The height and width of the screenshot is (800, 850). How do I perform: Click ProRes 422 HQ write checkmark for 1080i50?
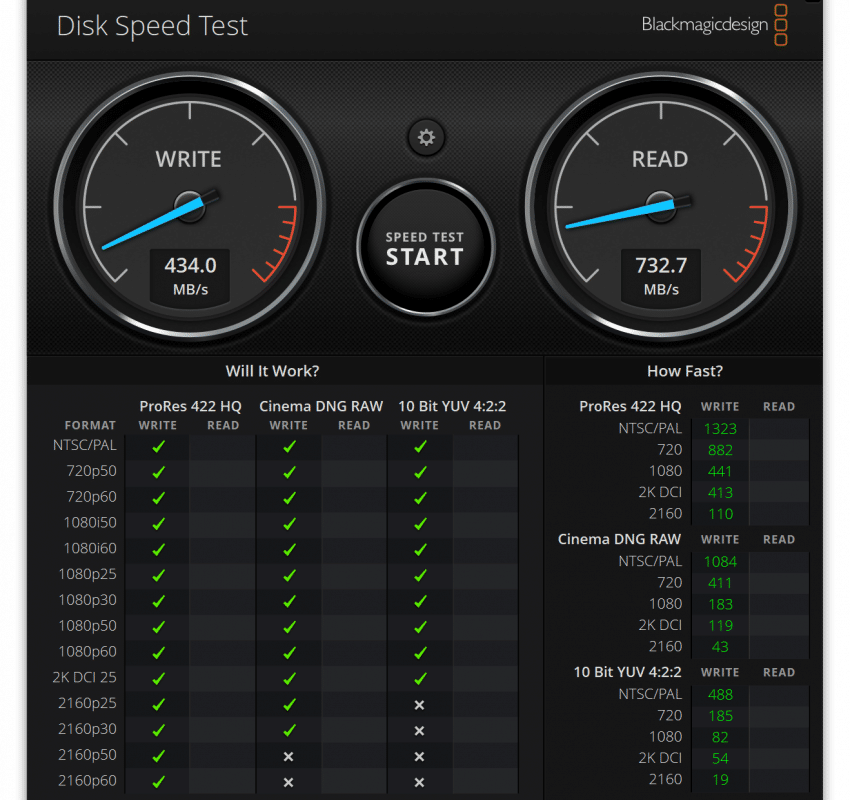tap(158, 524)
